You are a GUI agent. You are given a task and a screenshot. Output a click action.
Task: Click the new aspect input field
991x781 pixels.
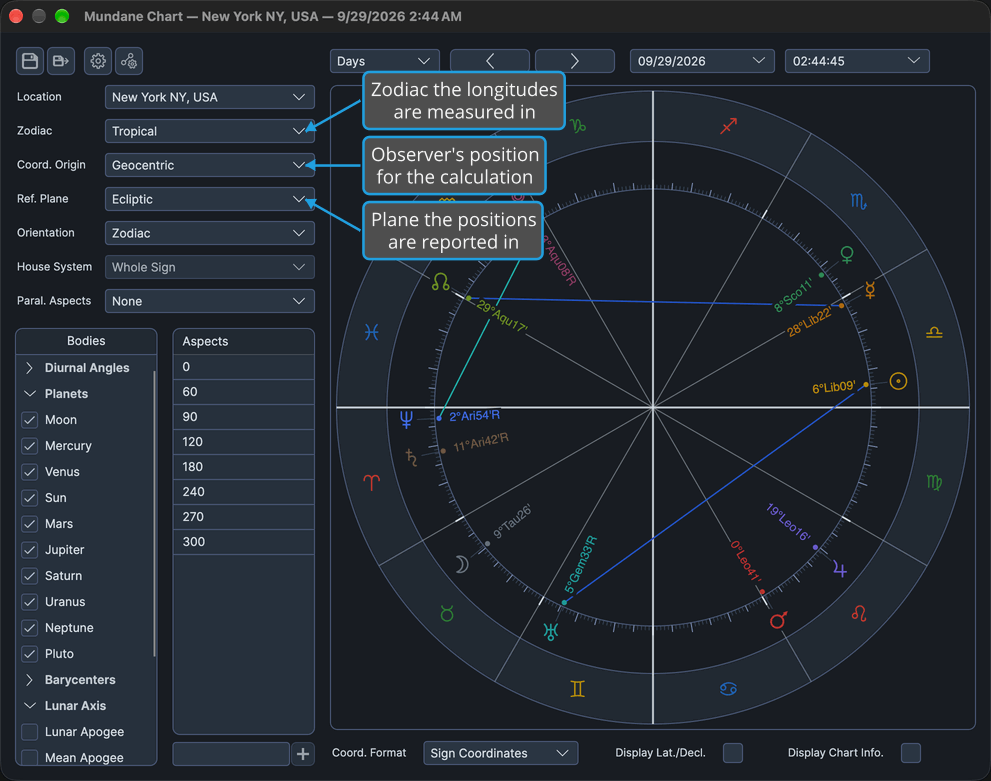coord(231,754)
